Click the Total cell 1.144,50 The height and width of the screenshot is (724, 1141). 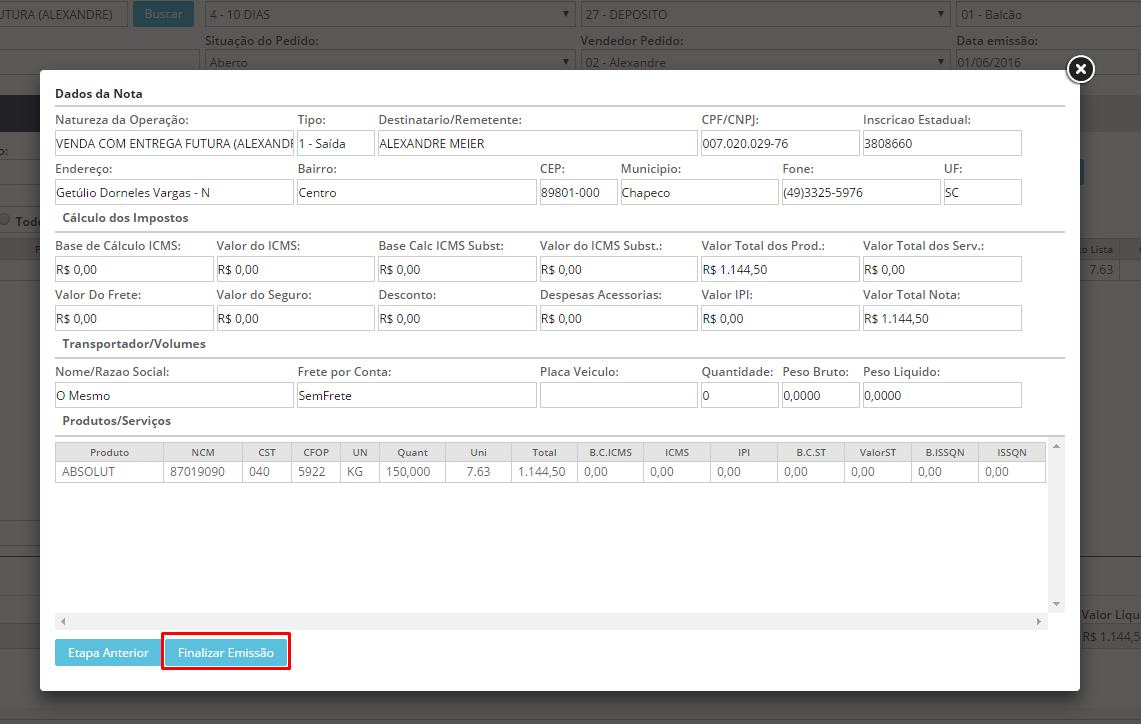pyautogui.click(x=544, y=472)
